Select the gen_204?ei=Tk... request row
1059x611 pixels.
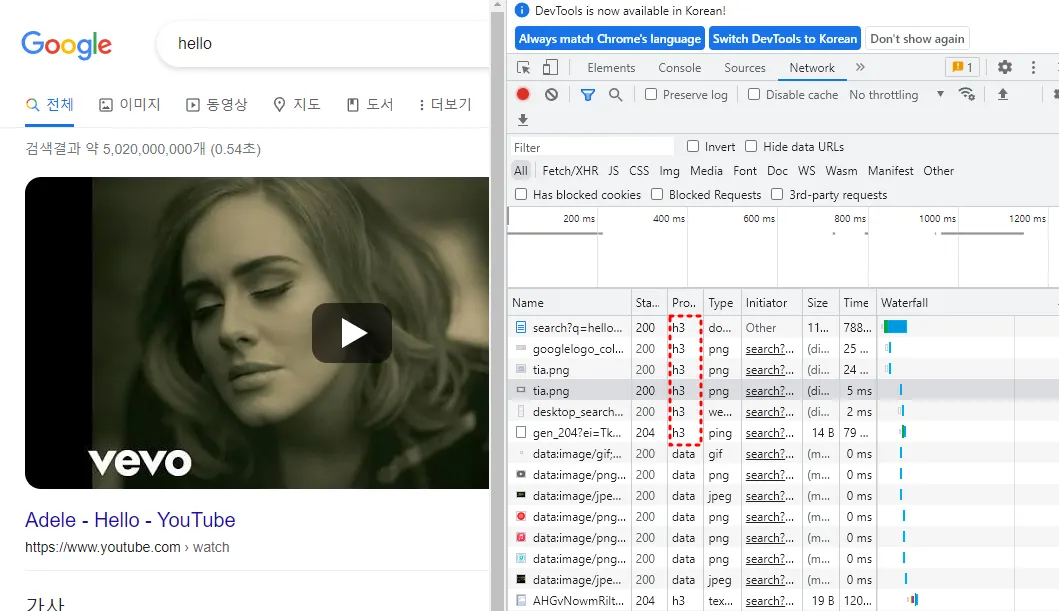coord(783,432)
